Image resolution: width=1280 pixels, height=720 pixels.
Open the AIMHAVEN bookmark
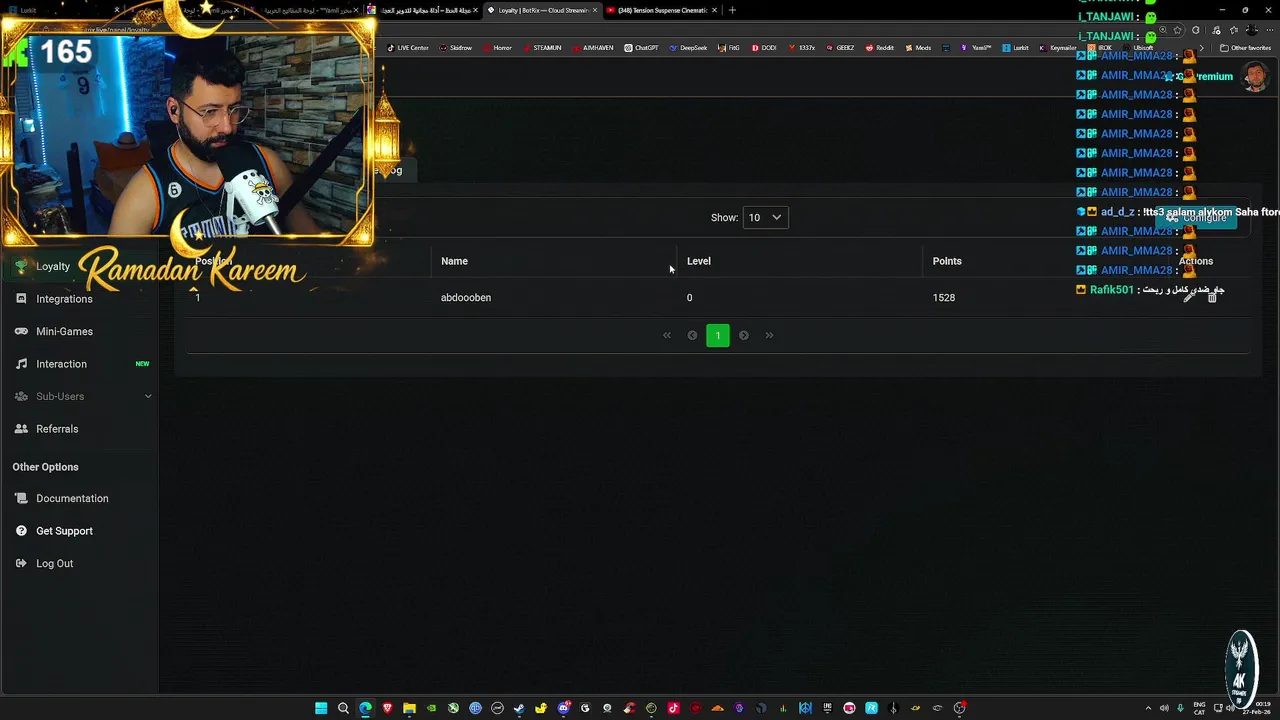tap(592, 48)
